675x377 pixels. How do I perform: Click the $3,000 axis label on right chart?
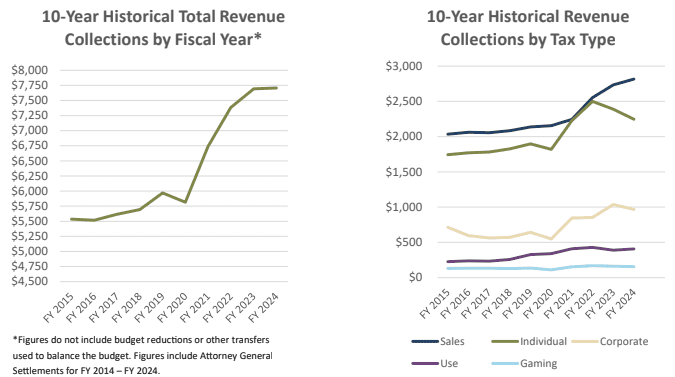pyautogui.click(x=404, y=66)
